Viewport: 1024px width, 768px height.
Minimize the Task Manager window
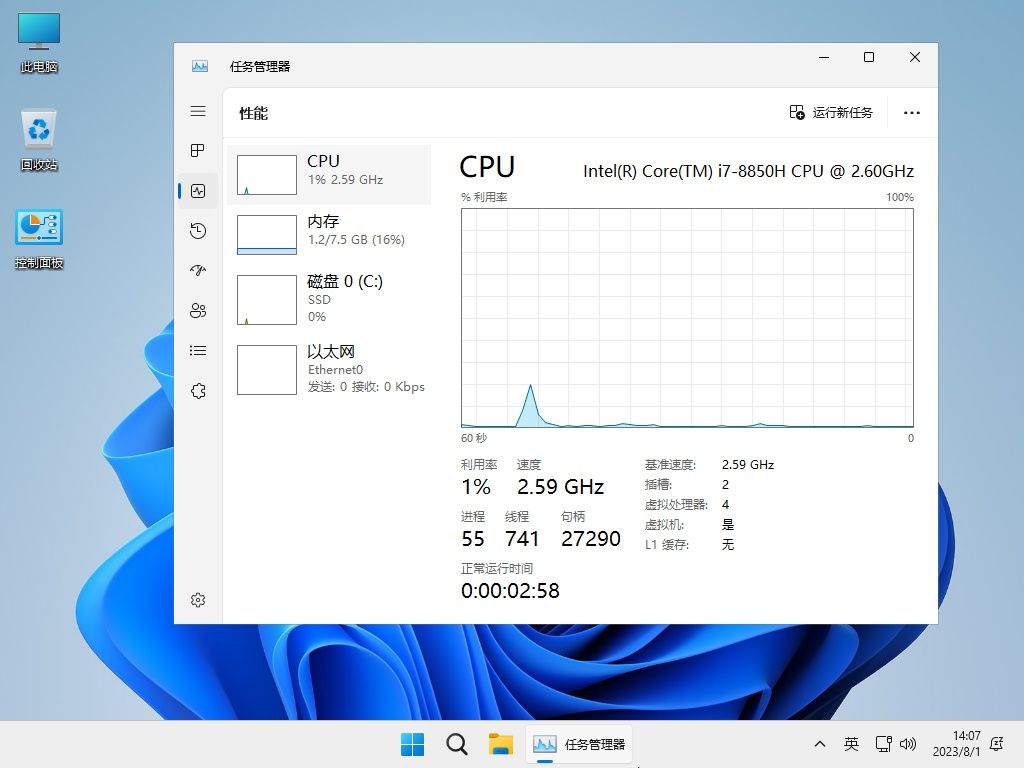click(824, 57)
